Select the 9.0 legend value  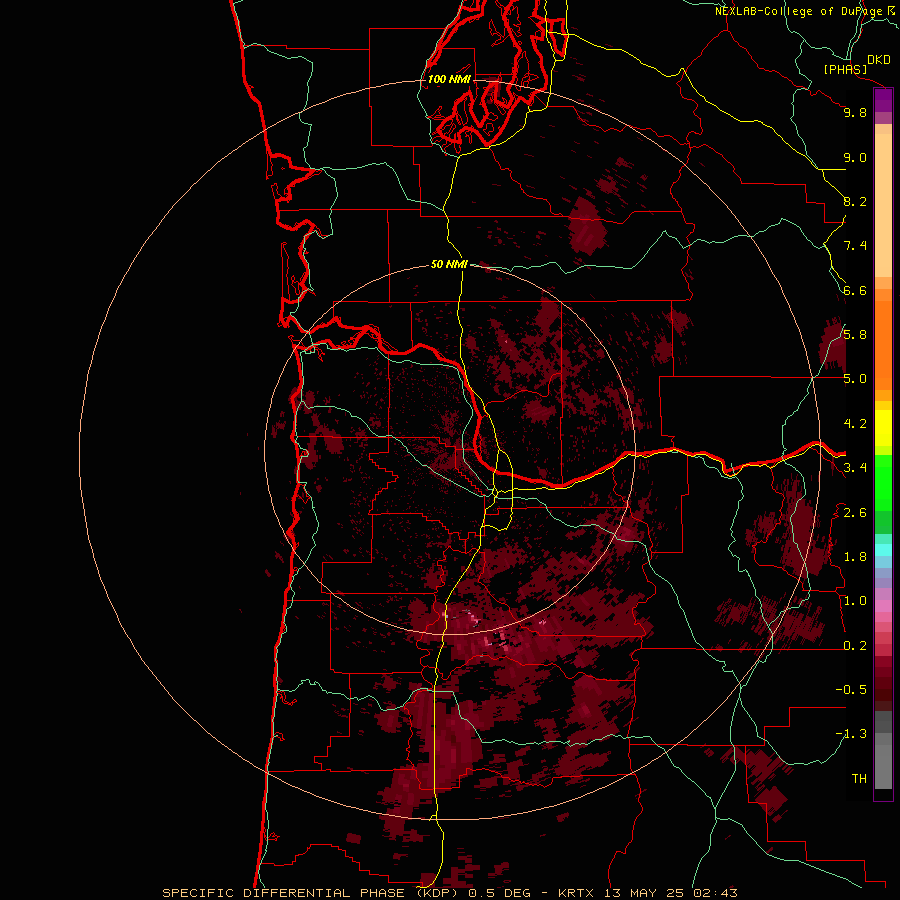point(855,157)
